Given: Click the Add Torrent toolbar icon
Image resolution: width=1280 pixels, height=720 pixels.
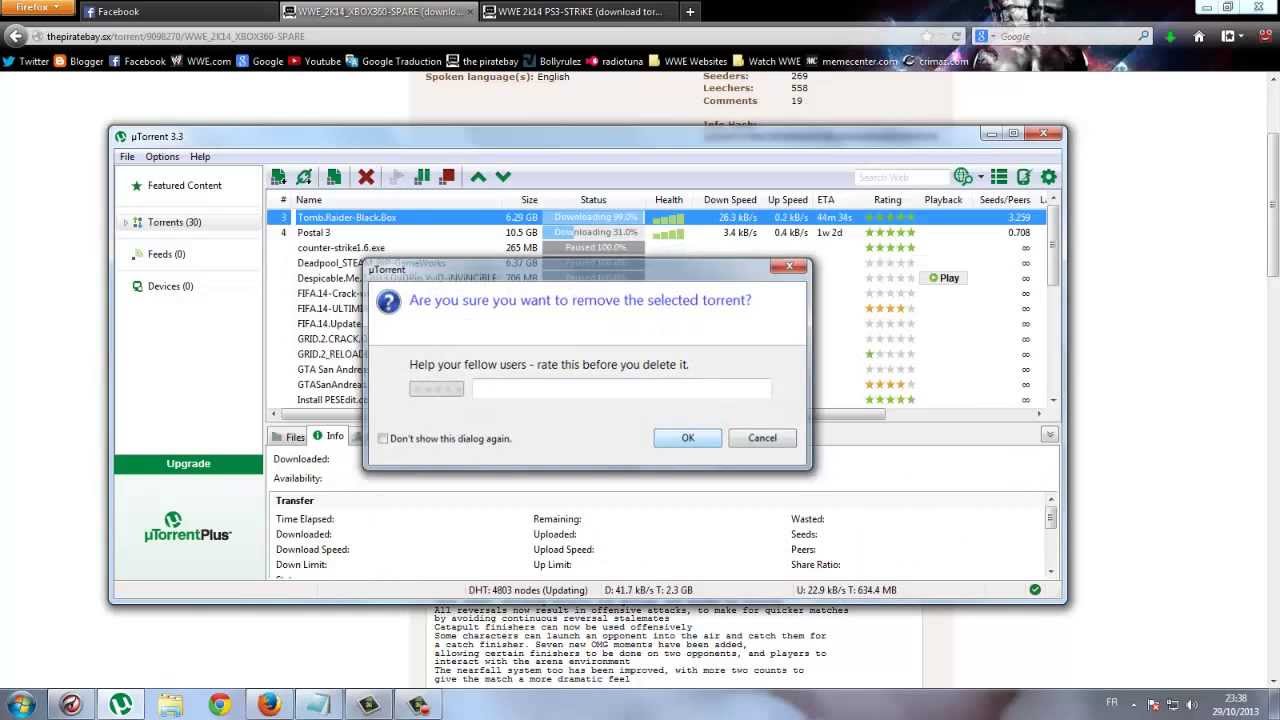Looking at the screenshot, I should [x=278, y=177].
